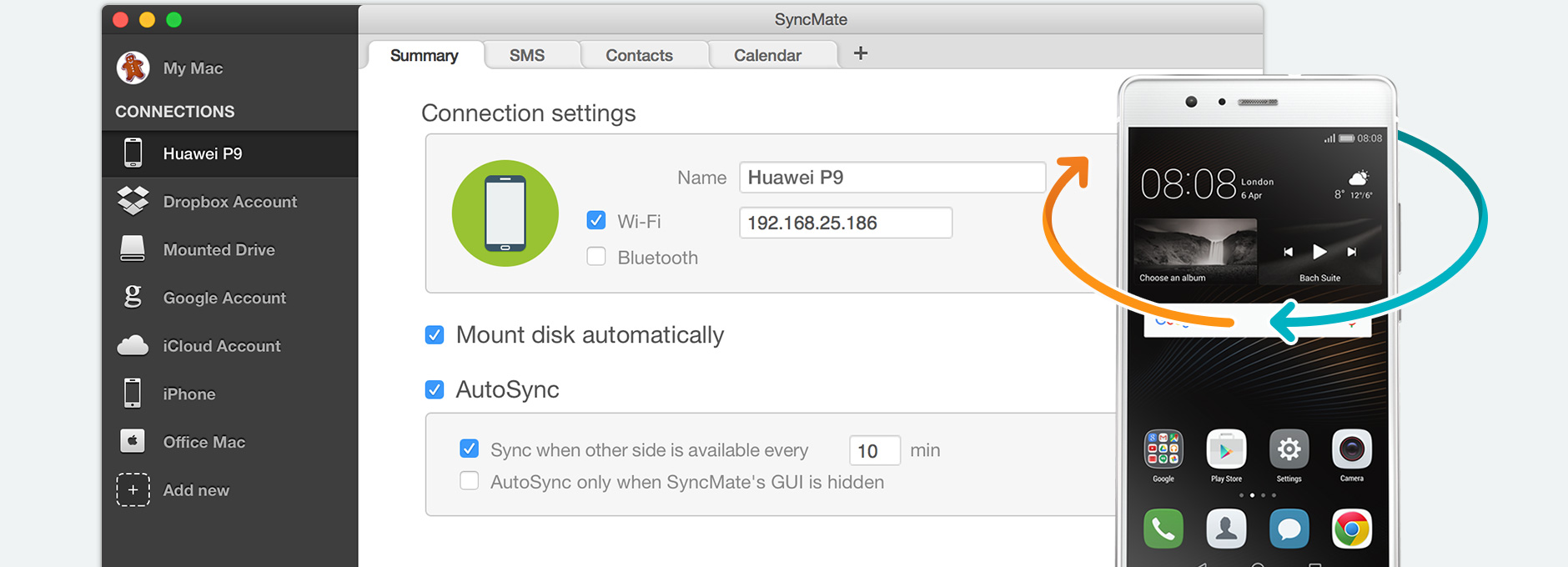
Task: Select the Mounted Drive icon
Action: 133,249
